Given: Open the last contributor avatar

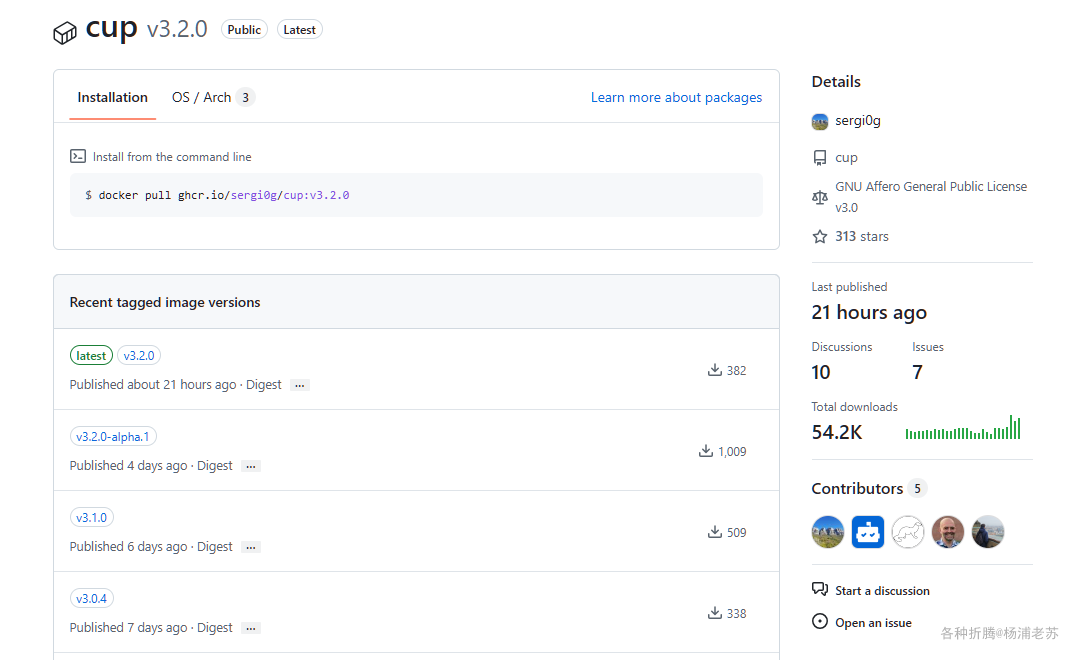Looking at the screenshot, I should coord(988,532).
